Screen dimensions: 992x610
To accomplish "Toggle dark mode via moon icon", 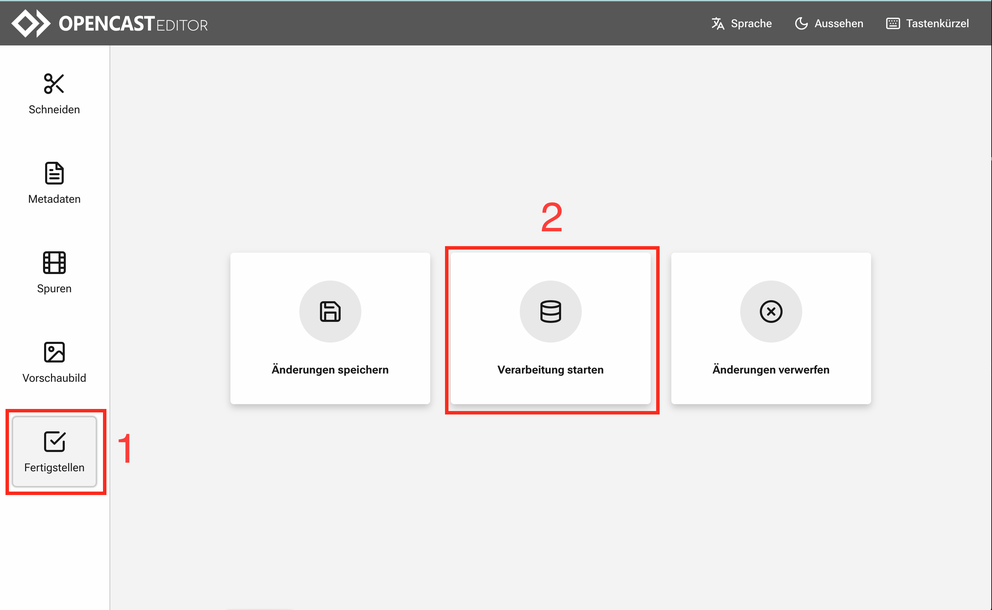I will tap(801, 23).
